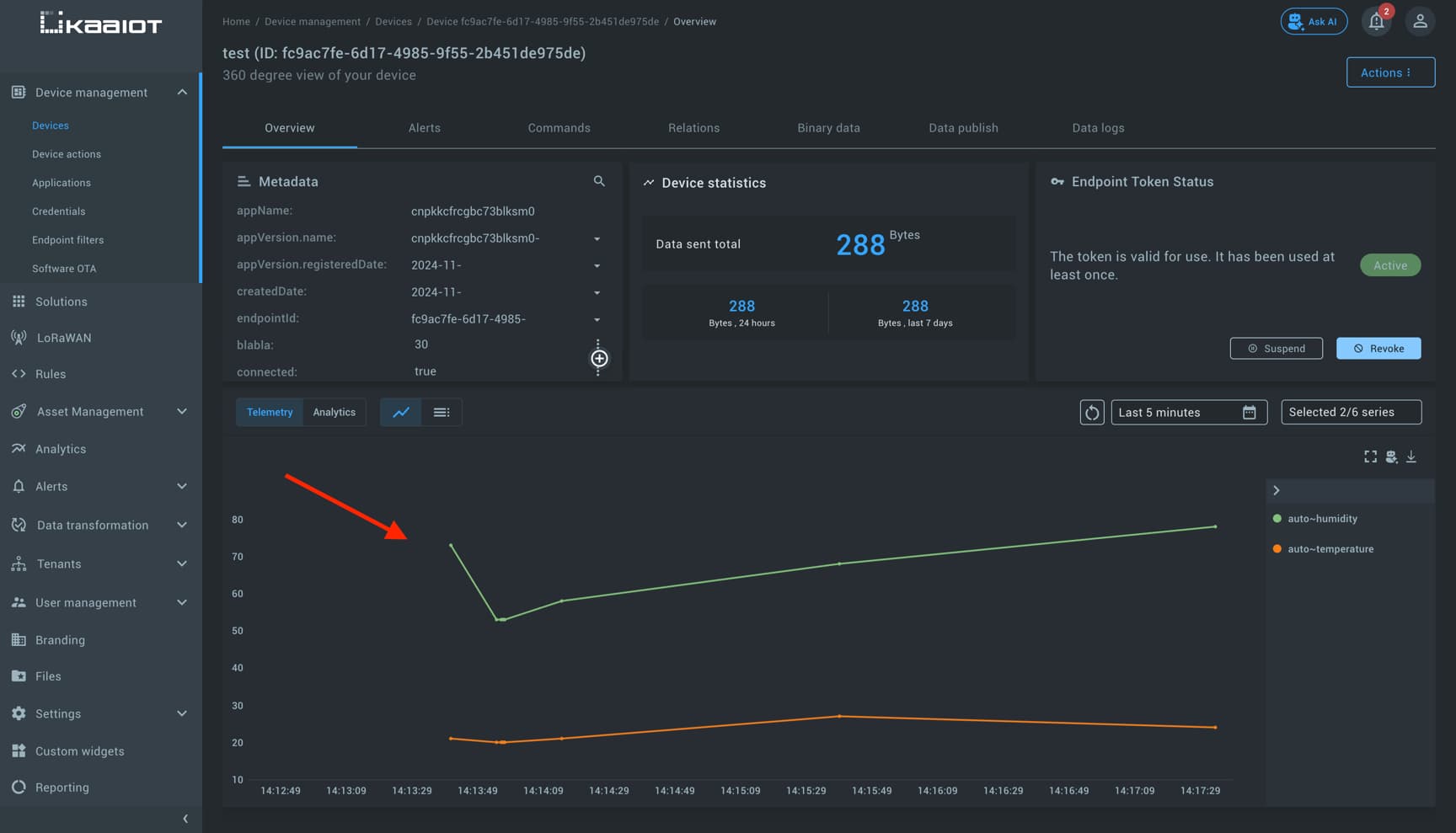This screenshot has height=833, width=1456.
Task: Expand the User management menu
Action: coord(182,602)
